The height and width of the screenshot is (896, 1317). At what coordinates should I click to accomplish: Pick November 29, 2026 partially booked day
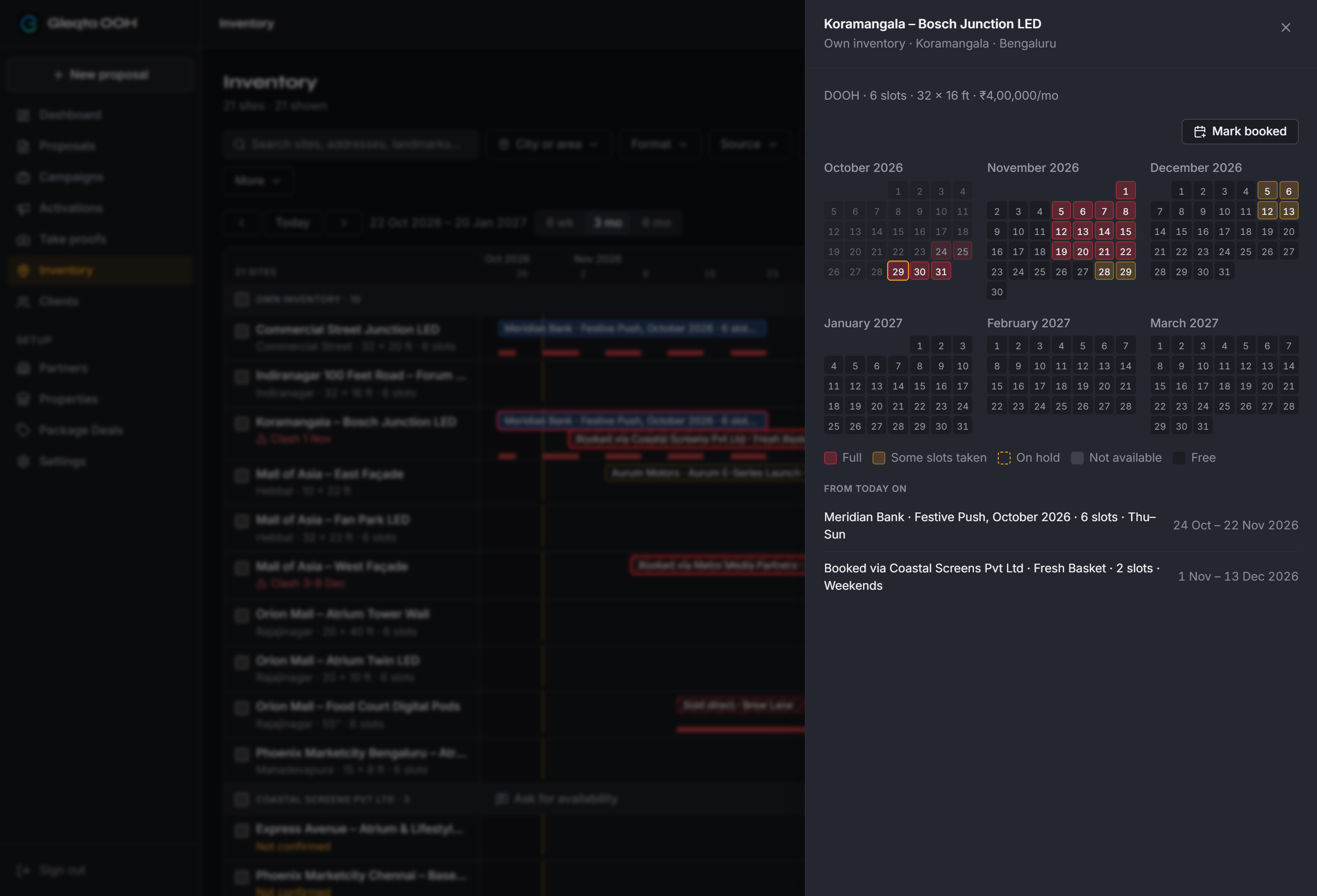coord(1125,271)
